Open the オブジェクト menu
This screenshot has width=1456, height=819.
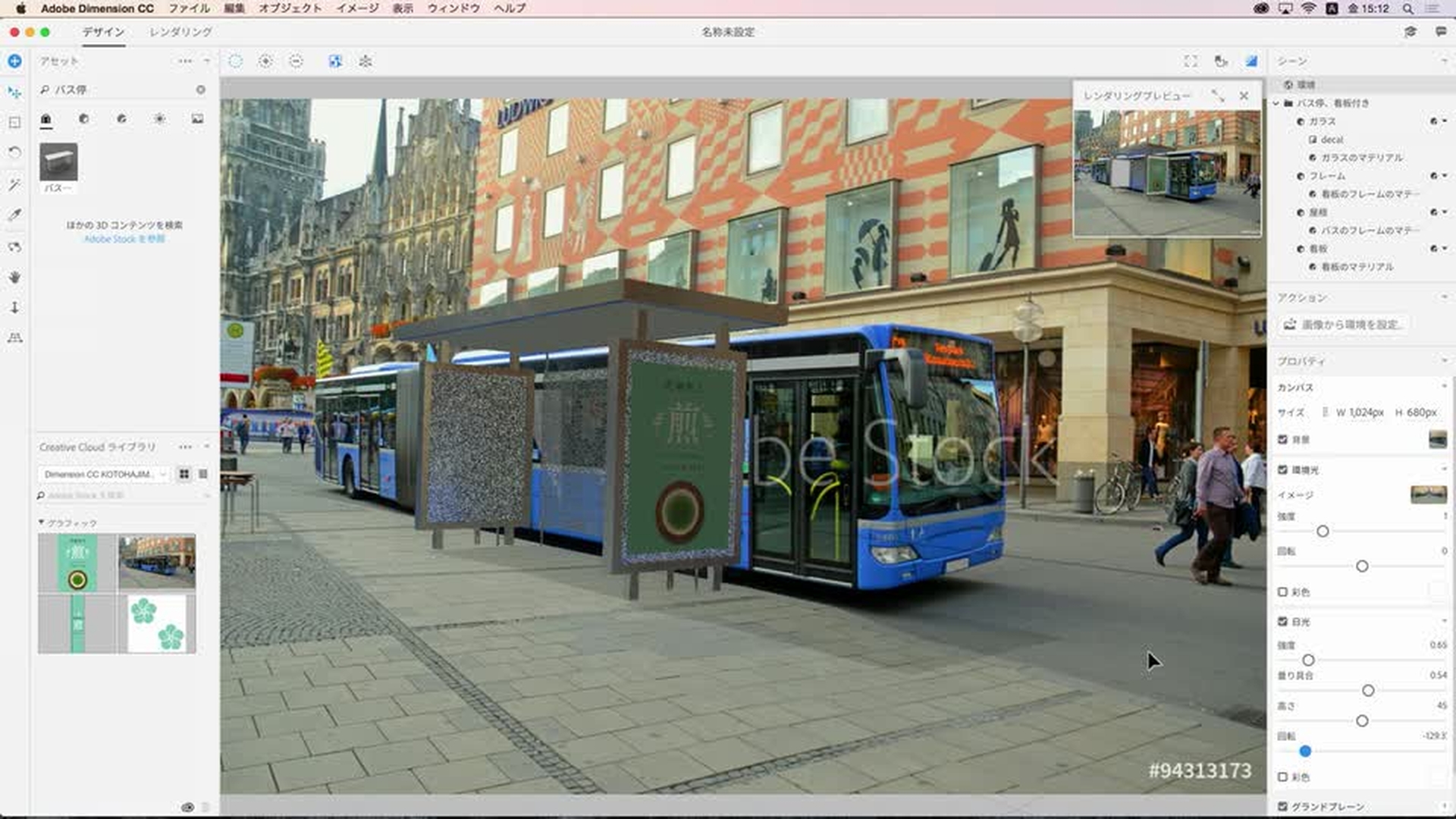click(290, 8)
